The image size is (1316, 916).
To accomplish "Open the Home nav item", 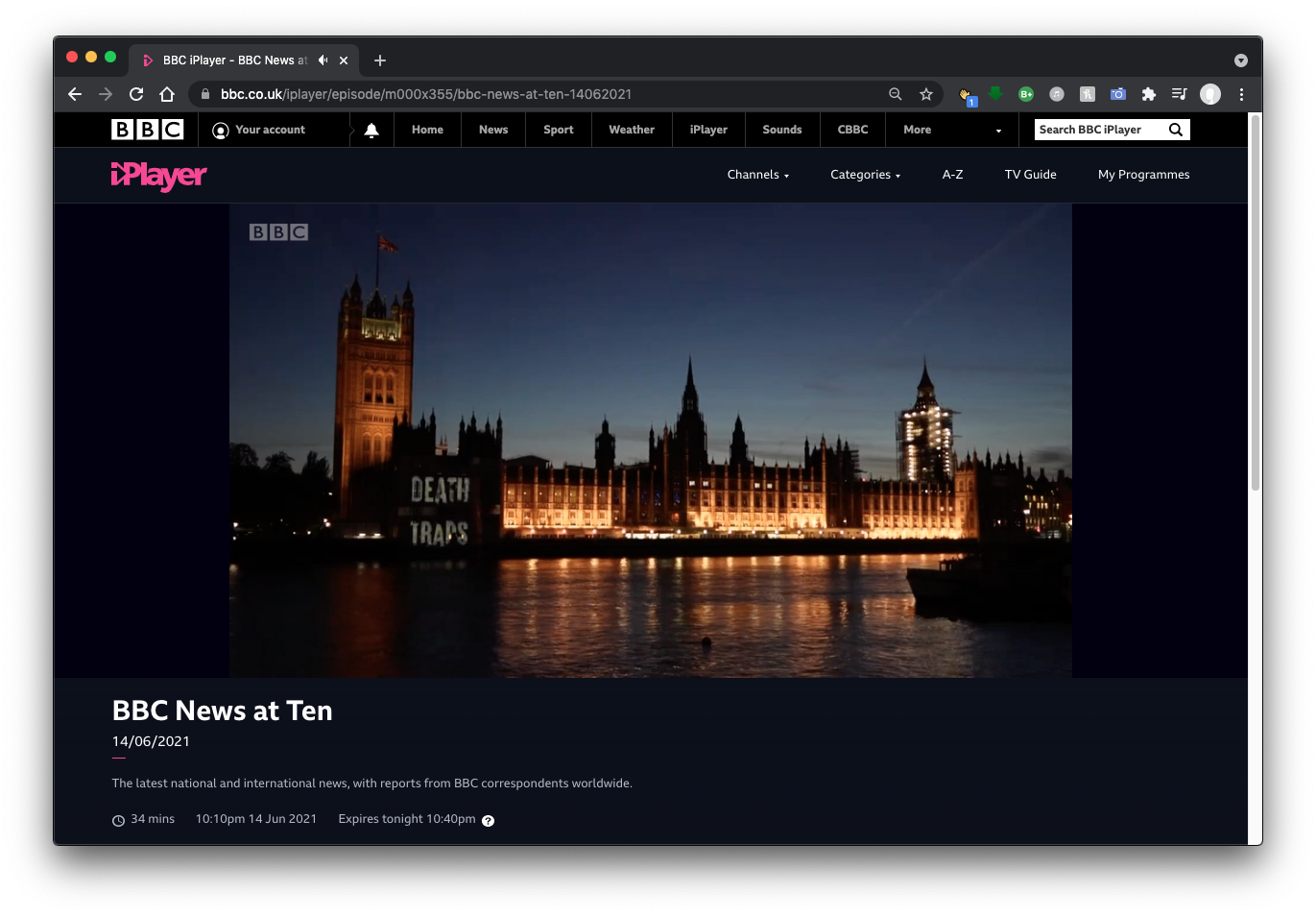I will [427, 130].
